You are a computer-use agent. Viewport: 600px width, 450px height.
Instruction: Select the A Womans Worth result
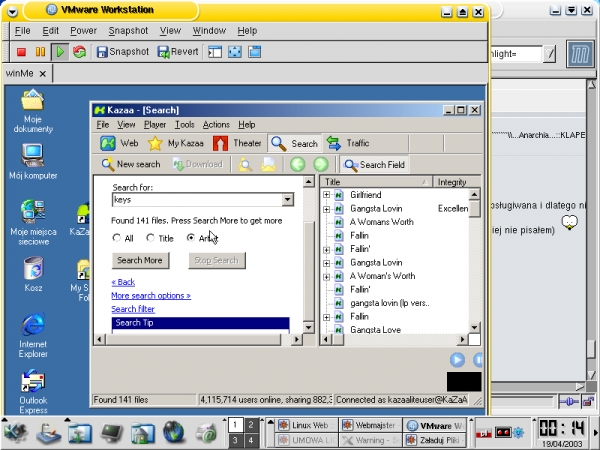click(382, 222)
